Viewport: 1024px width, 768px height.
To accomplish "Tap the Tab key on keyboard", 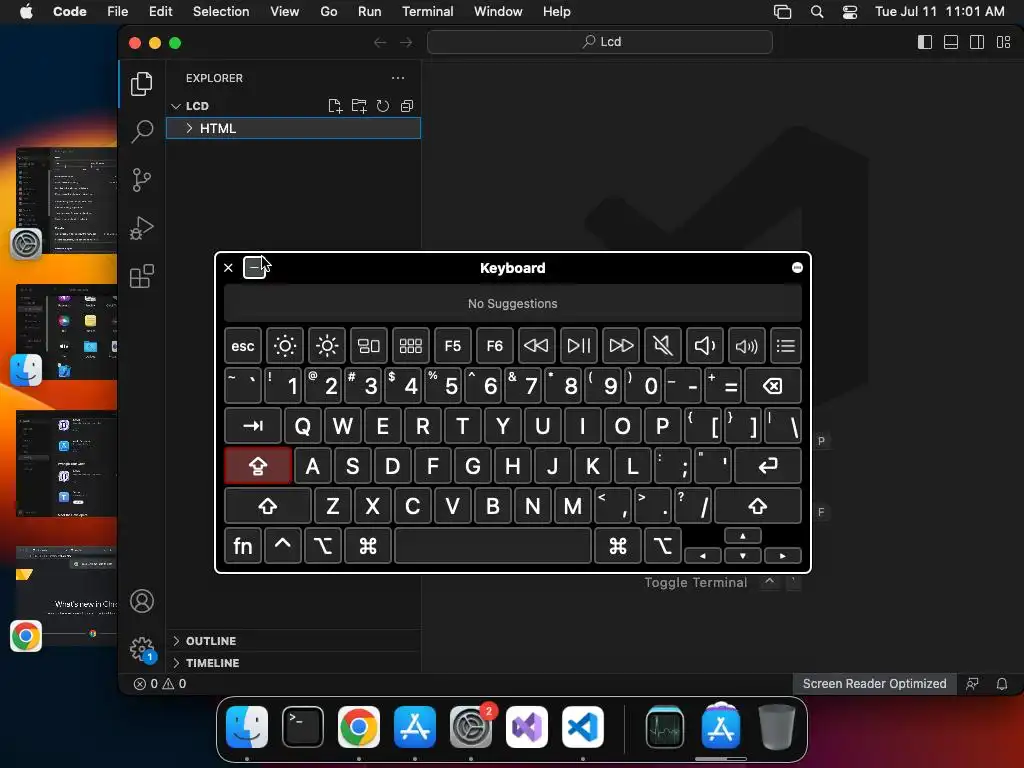I will [x=253, y=426].
